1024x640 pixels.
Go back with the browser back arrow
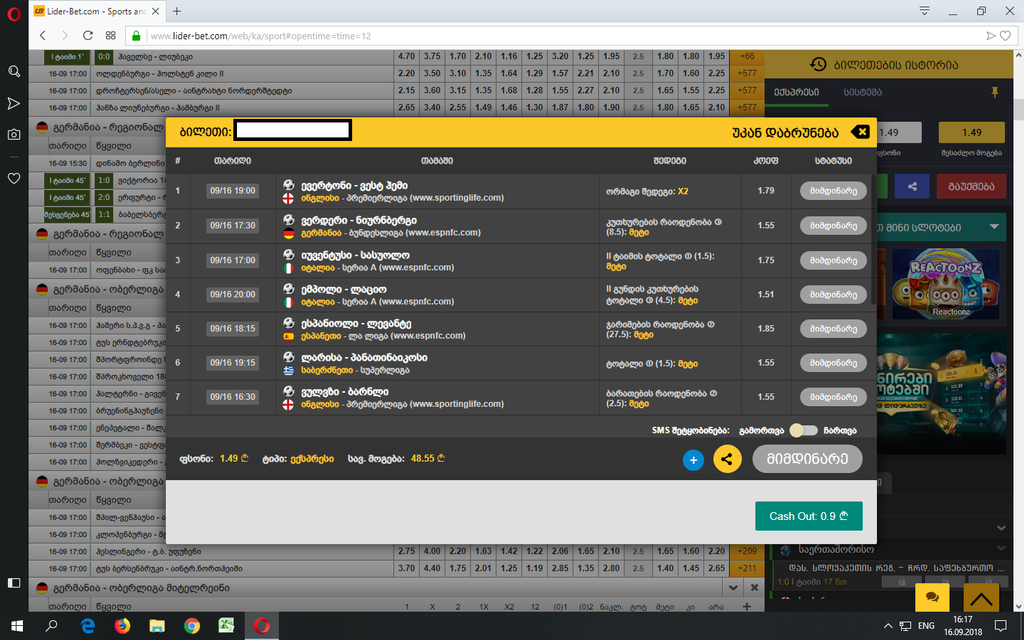43,35
